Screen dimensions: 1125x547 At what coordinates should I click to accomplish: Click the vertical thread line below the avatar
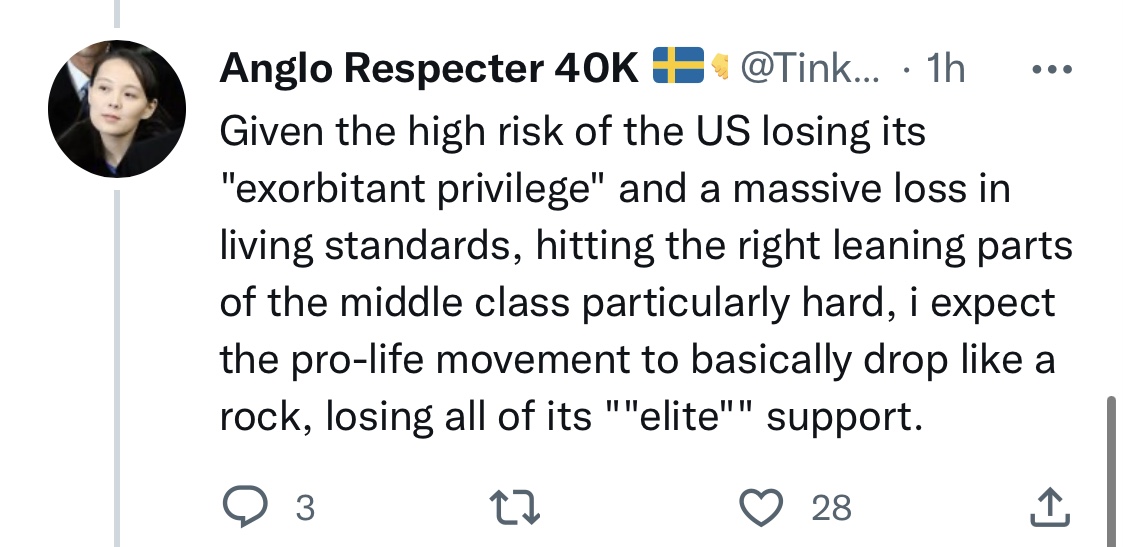(117, 360)
